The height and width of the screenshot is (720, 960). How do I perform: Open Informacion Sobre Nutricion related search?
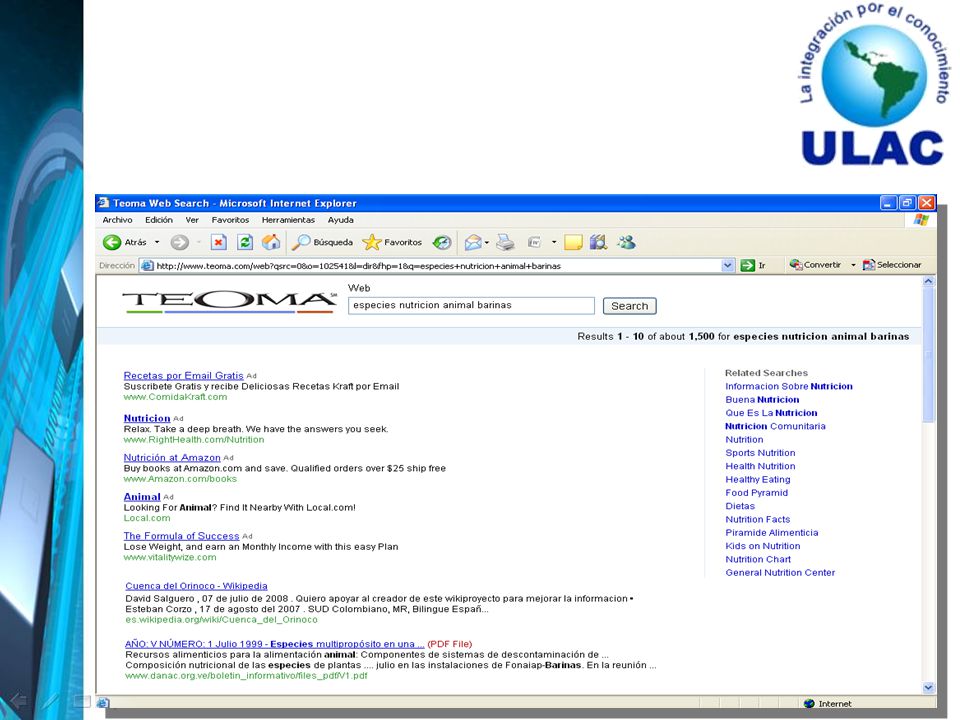coord(789,386)
